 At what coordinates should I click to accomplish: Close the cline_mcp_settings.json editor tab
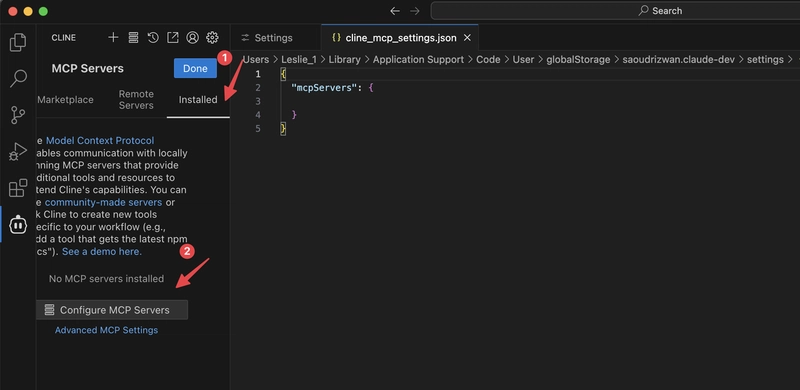coord(467,38)
